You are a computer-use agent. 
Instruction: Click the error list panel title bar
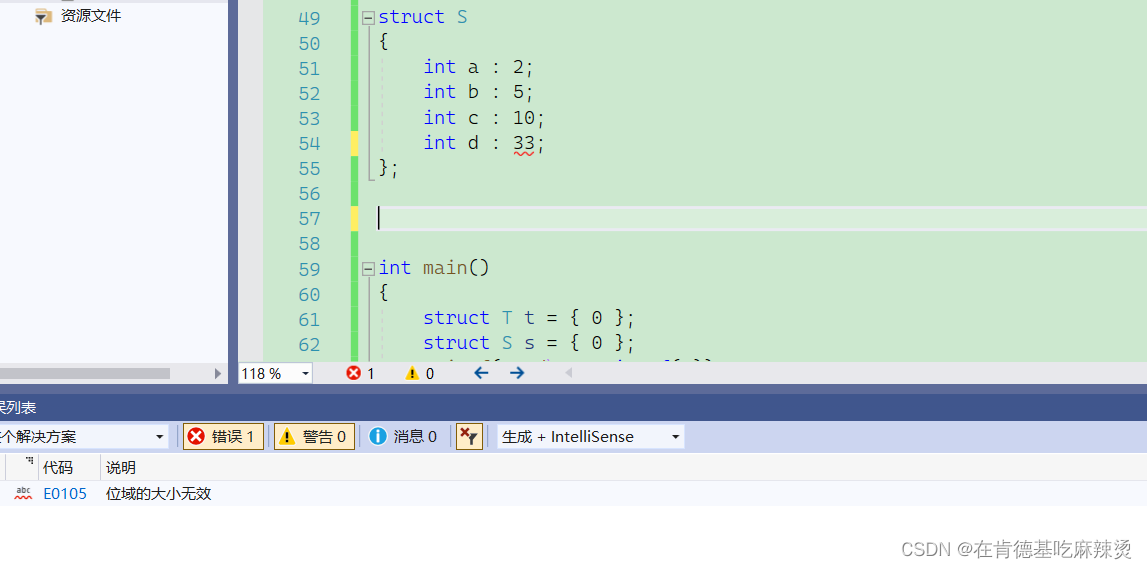coord(574,407)
